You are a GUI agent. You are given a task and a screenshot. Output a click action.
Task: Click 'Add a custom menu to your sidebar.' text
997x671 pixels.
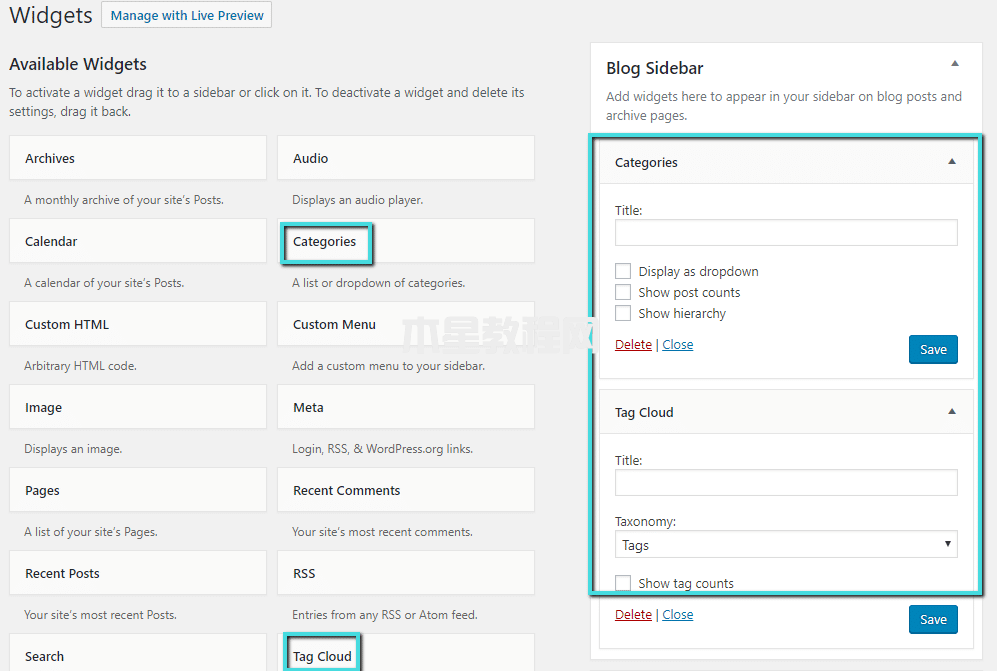pyautogui.click(x=388, y=366)
